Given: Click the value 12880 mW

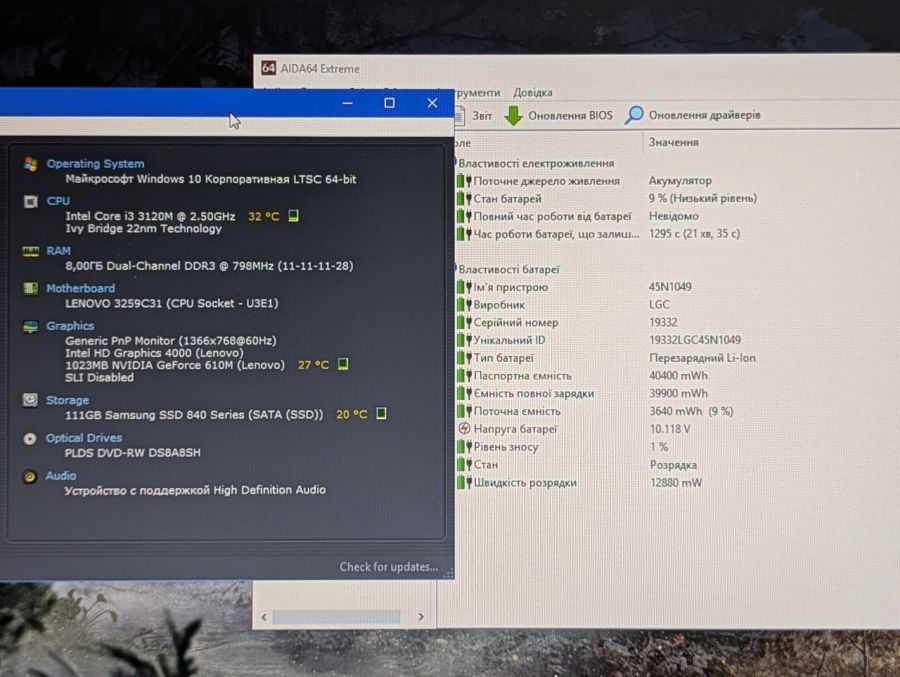Looking at the screenshot, I should tap(676, 482).
